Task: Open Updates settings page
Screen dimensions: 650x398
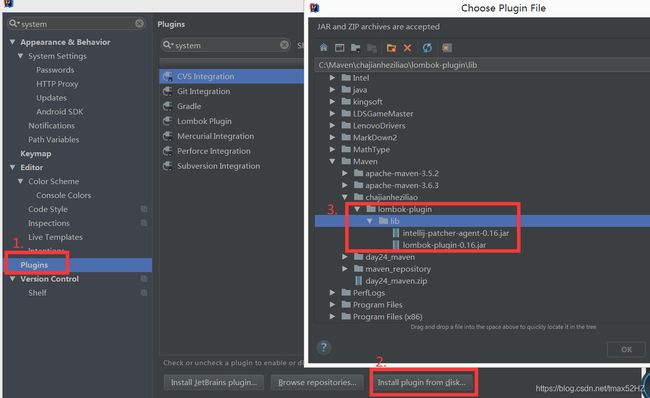Action: tap(51, 98)
